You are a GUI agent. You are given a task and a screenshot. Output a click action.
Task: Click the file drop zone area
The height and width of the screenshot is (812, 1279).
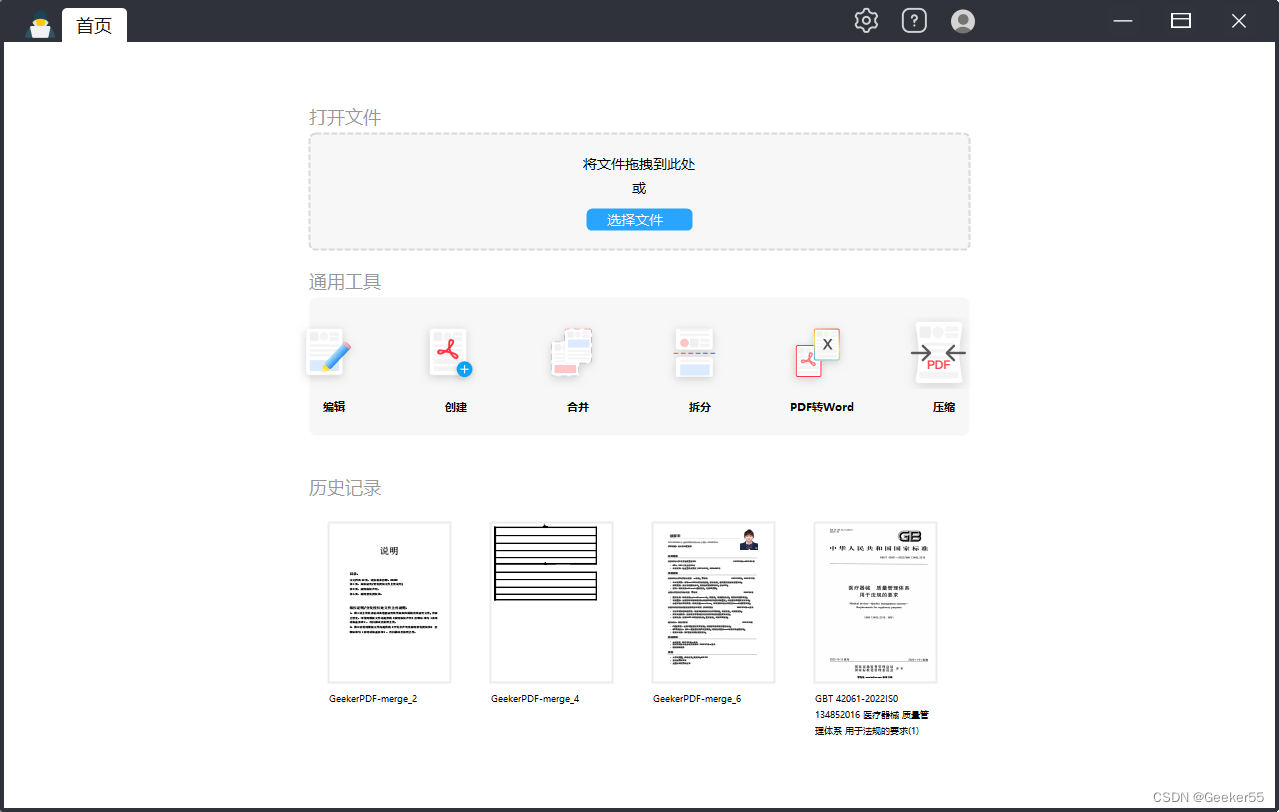639,191
